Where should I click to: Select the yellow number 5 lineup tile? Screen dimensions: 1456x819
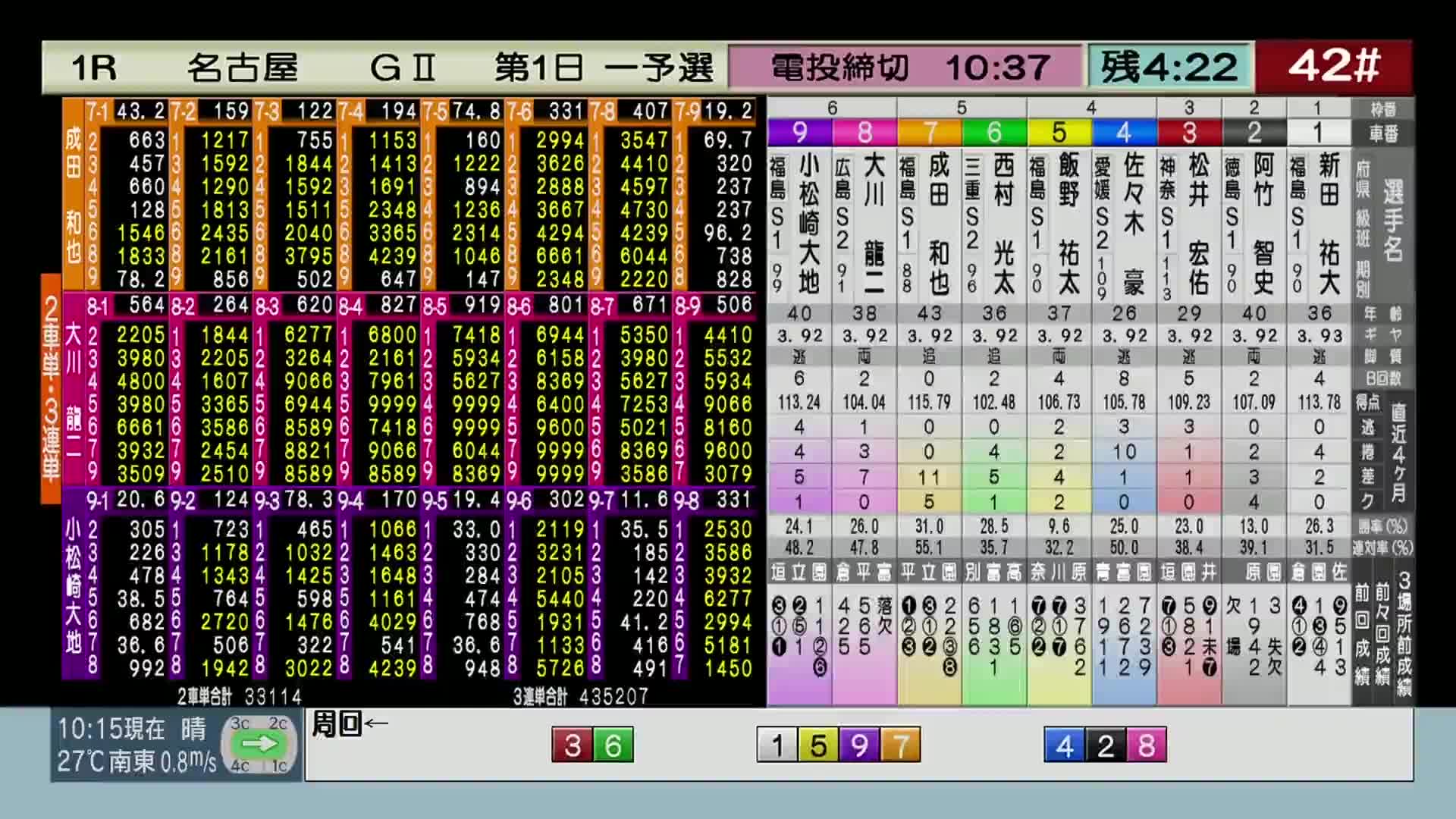(817, 745)
